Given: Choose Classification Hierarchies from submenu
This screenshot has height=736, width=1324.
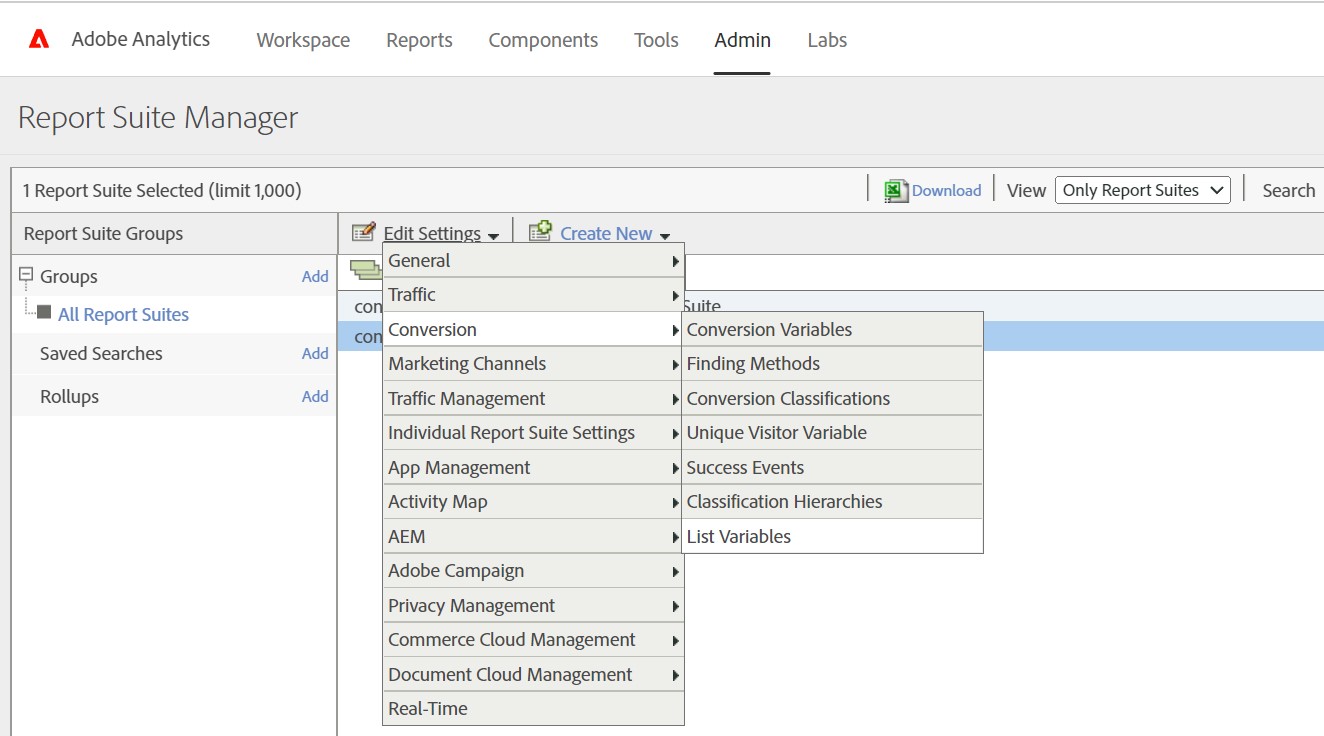Looking at the screenshot, I should (832, 502).
